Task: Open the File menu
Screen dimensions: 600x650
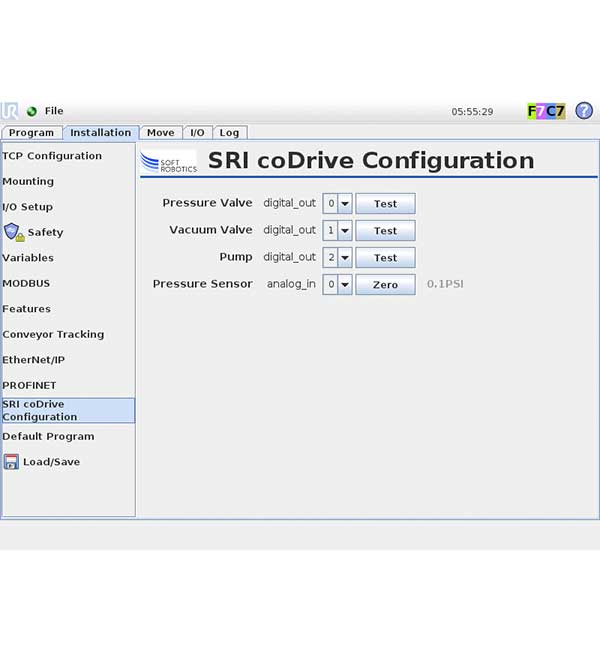Action: [x=54, y=111]
